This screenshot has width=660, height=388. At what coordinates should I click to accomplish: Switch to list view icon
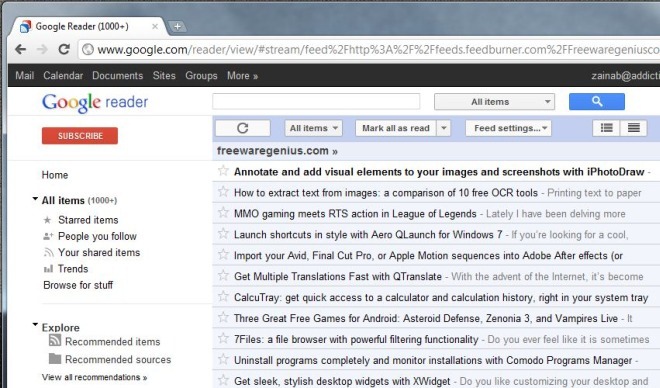633,128
